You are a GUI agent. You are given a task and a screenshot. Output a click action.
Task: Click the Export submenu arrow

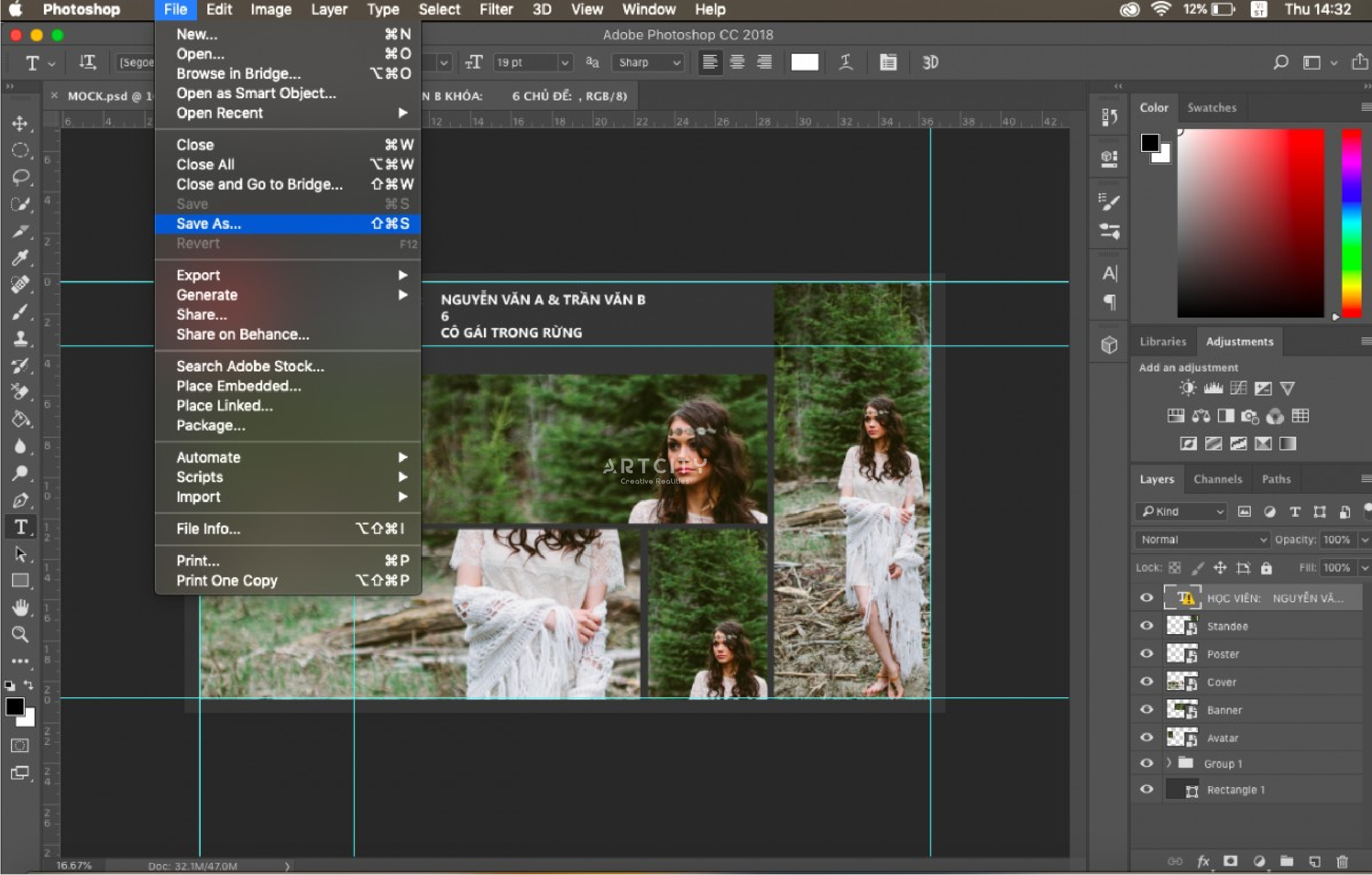404,275
